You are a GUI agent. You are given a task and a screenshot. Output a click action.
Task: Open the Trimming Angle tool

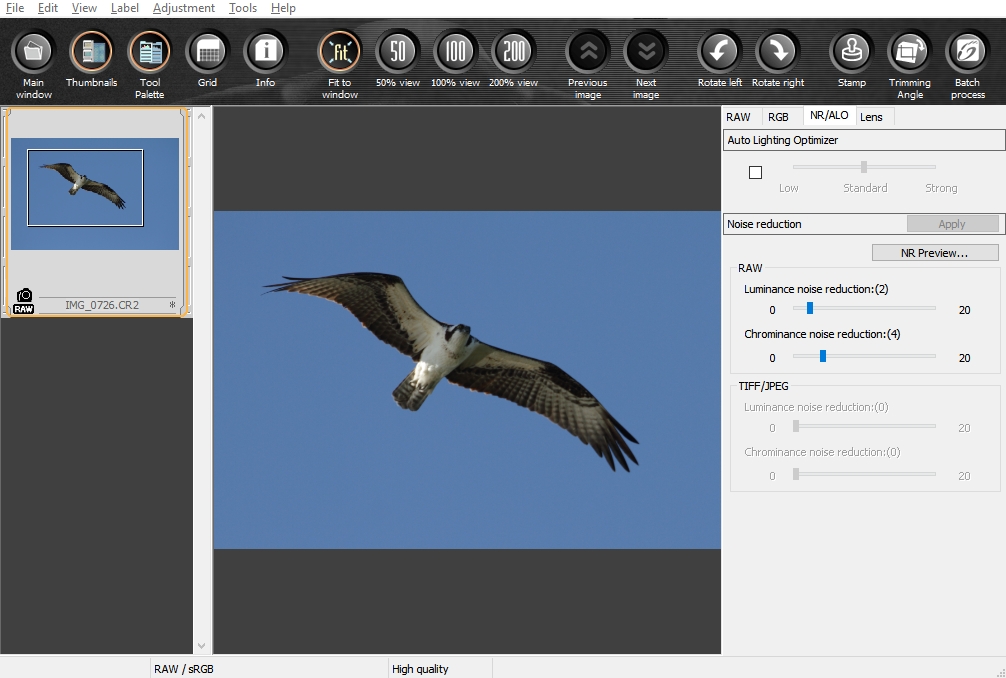[x=909, y=51]
